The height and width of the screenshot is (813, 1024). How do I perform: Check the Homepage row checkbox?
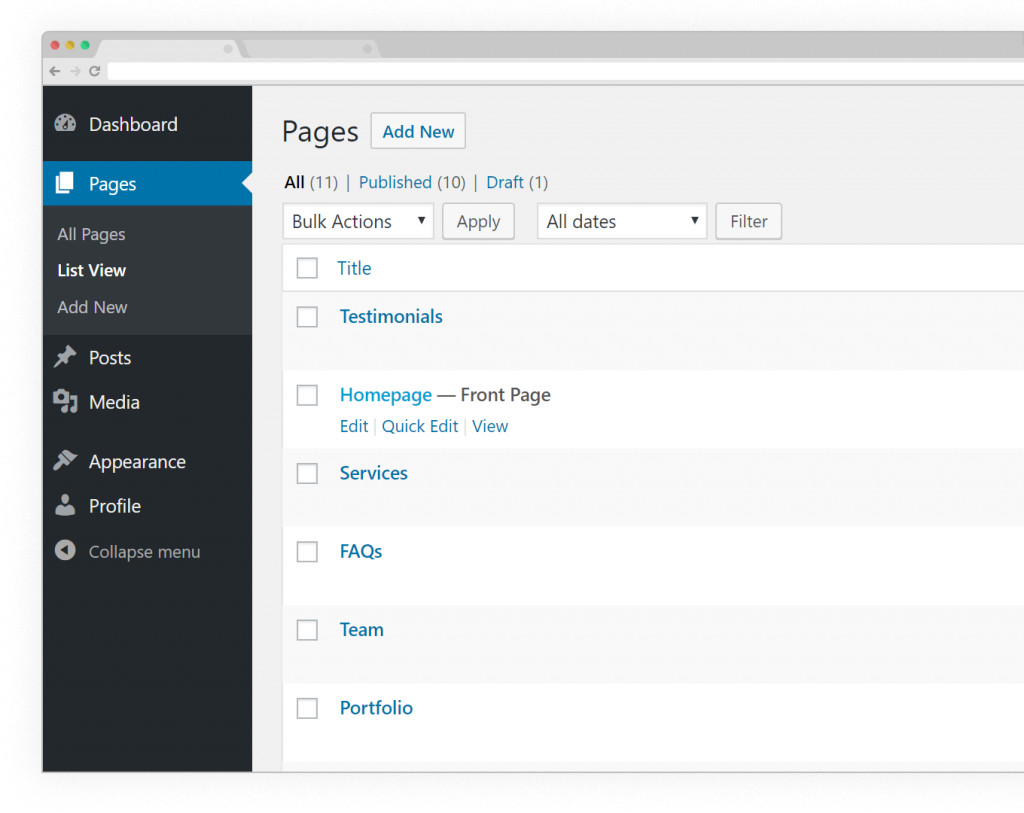click(307, 395)
